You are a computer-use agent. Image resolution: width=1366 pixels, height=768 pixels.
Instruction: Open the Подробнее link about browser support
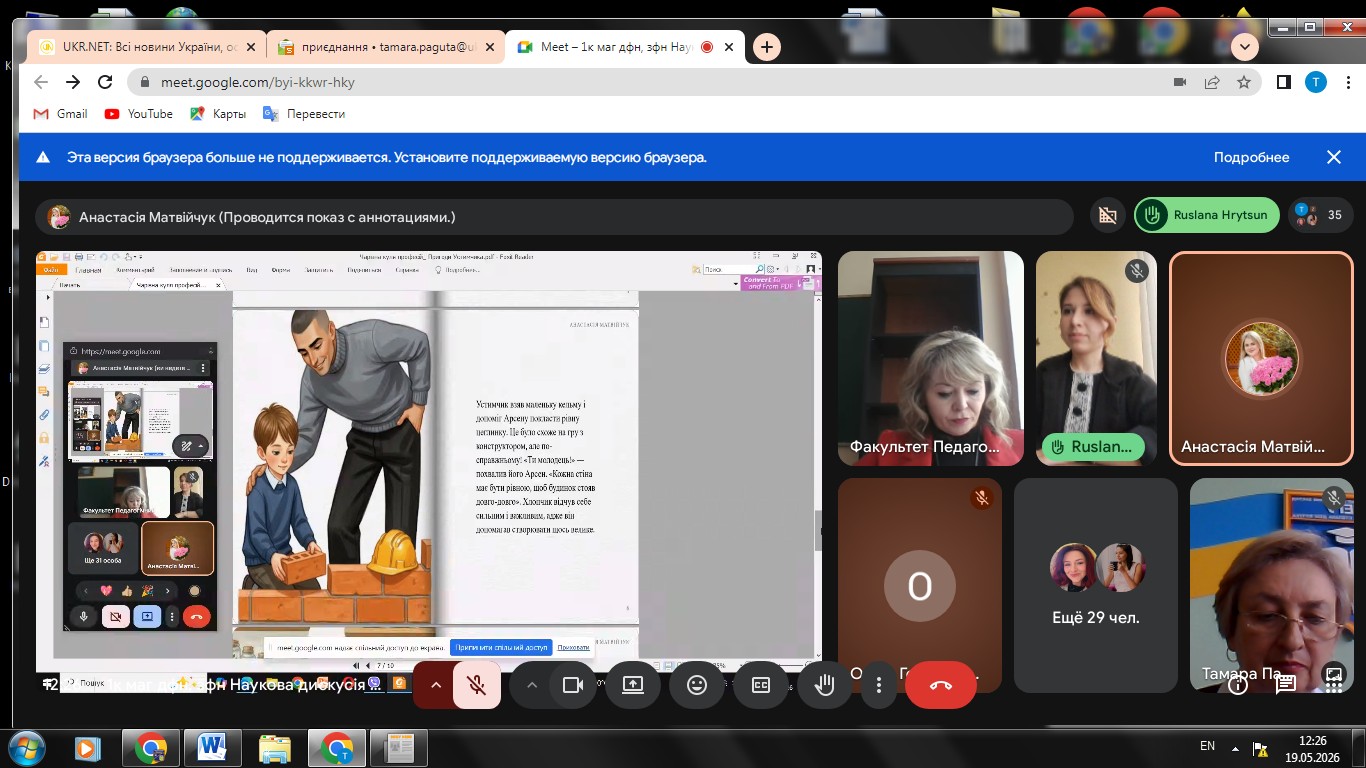pos(1251,157)
